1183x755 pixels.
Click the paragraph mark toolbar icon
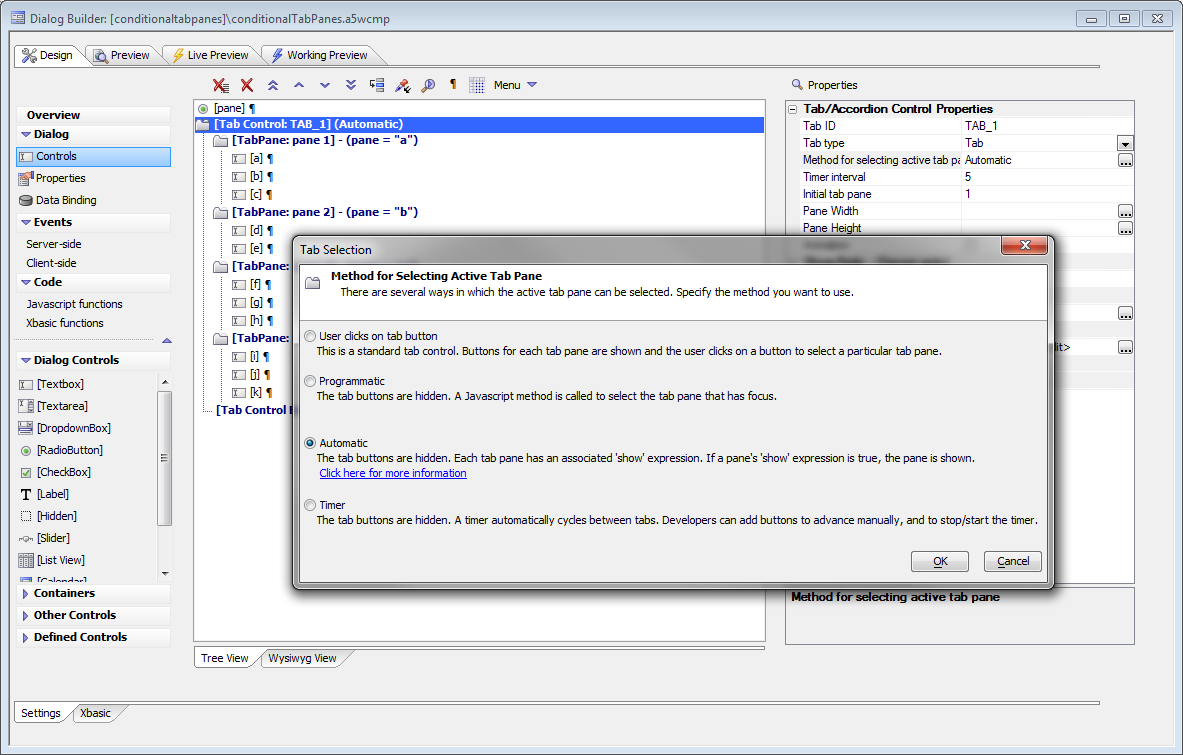click(x=453, y=84)
